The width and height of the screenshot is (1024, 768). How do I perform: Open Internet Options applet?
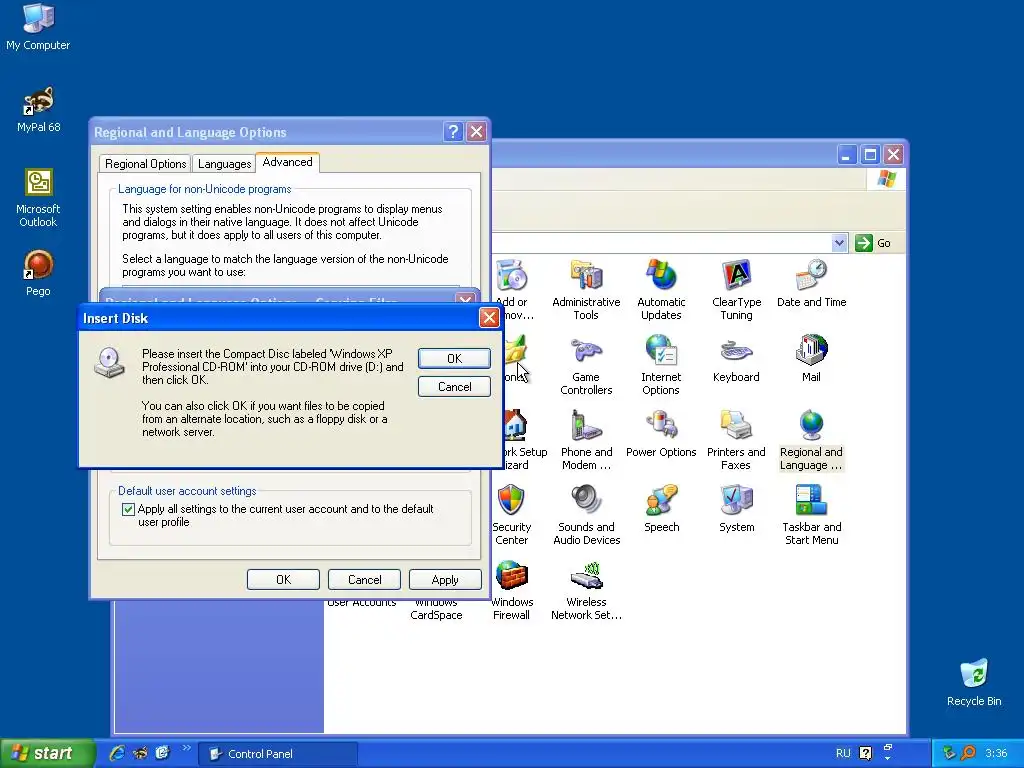tap(661, 365)
